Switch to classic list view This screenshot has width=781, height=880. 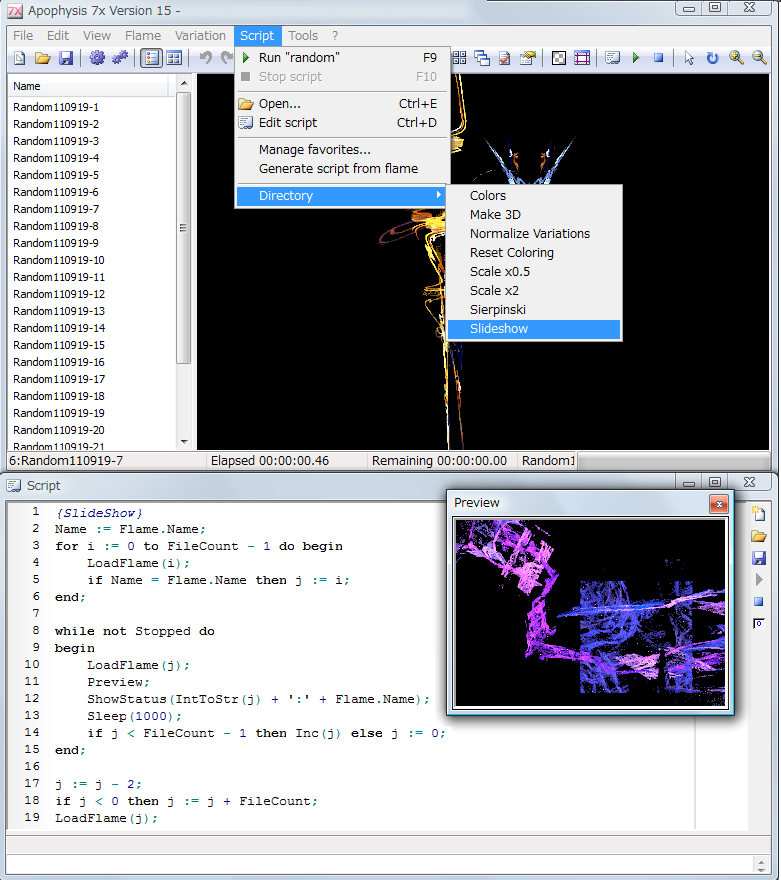pyautogui.click(x=151, y=58)
